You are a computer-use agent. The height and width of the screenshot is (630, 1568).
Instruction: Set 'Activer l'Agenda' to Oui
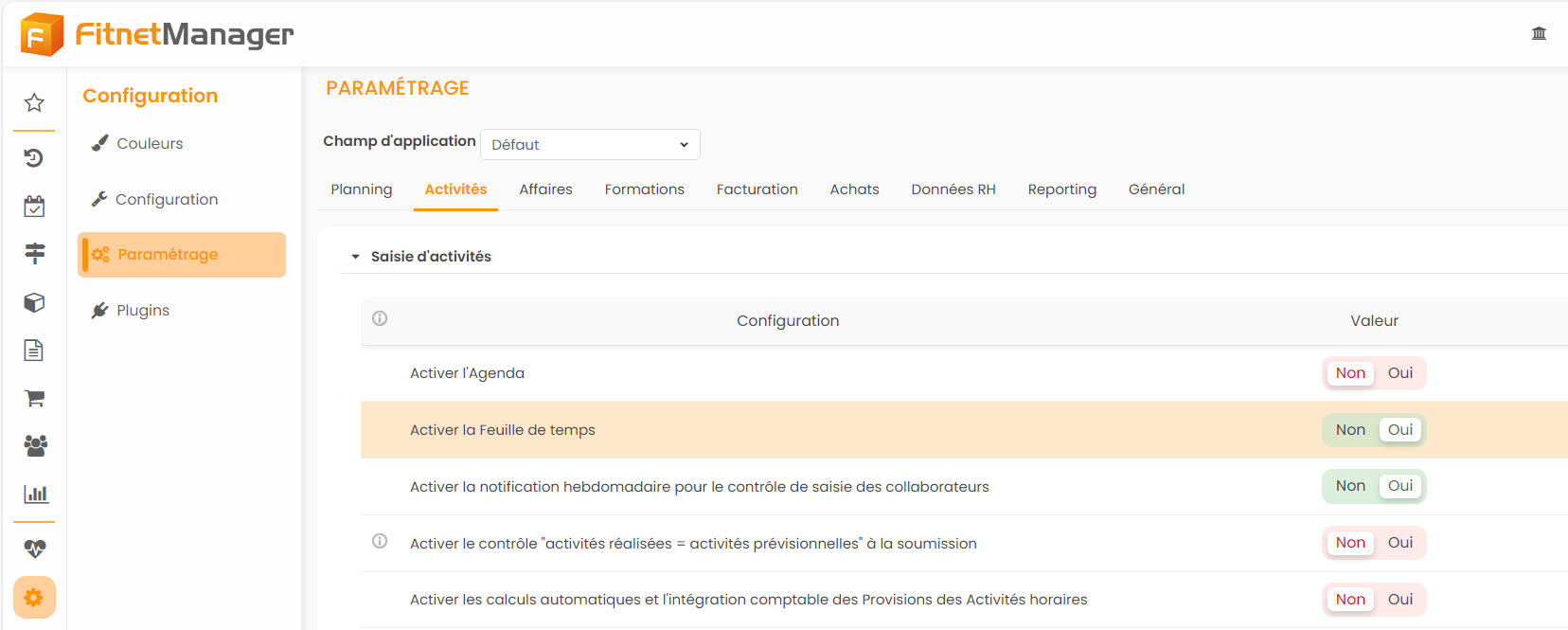click(x=1399, y=373)
